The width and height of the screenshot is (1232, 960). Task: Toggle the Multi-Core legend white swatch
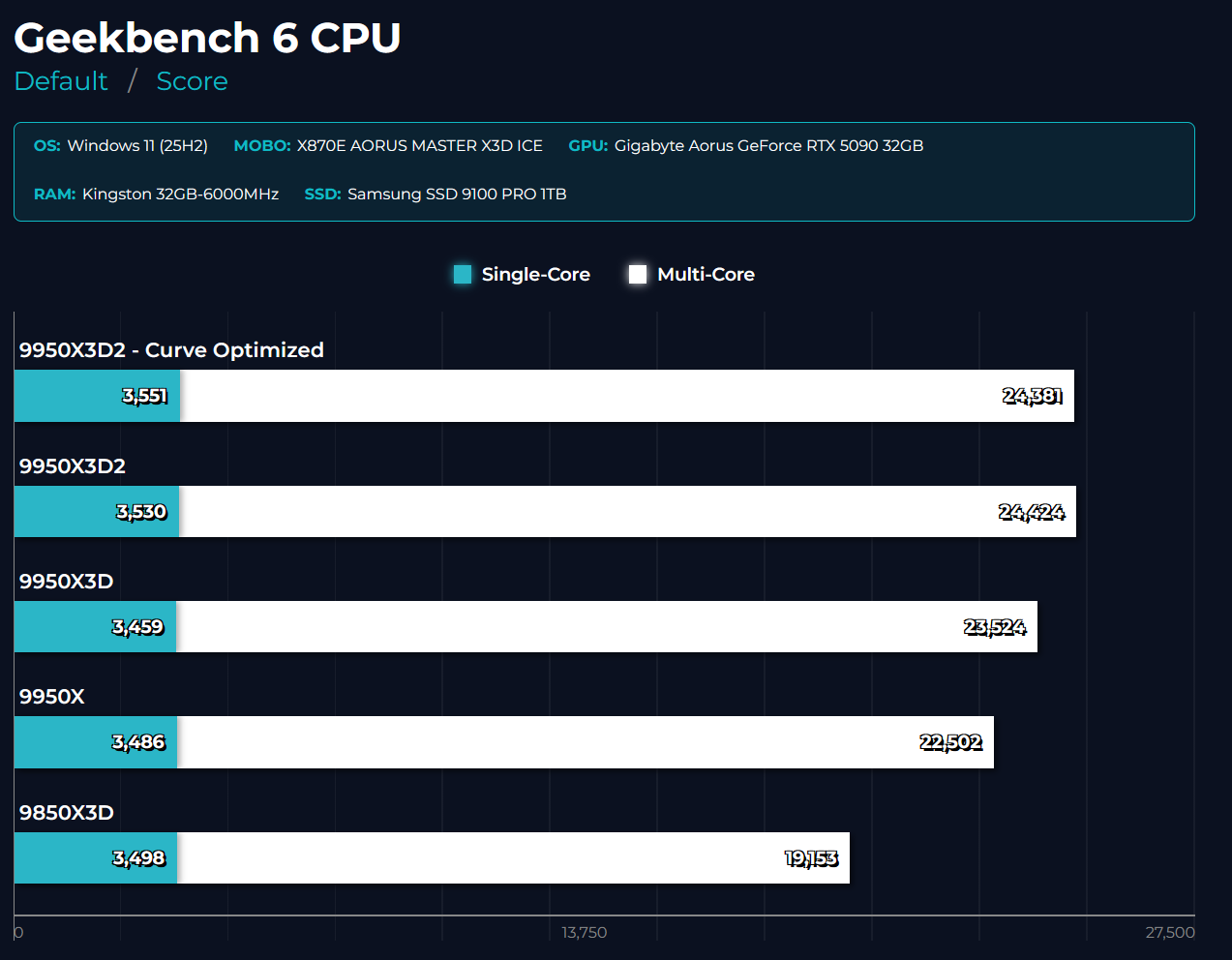(638, 275)
